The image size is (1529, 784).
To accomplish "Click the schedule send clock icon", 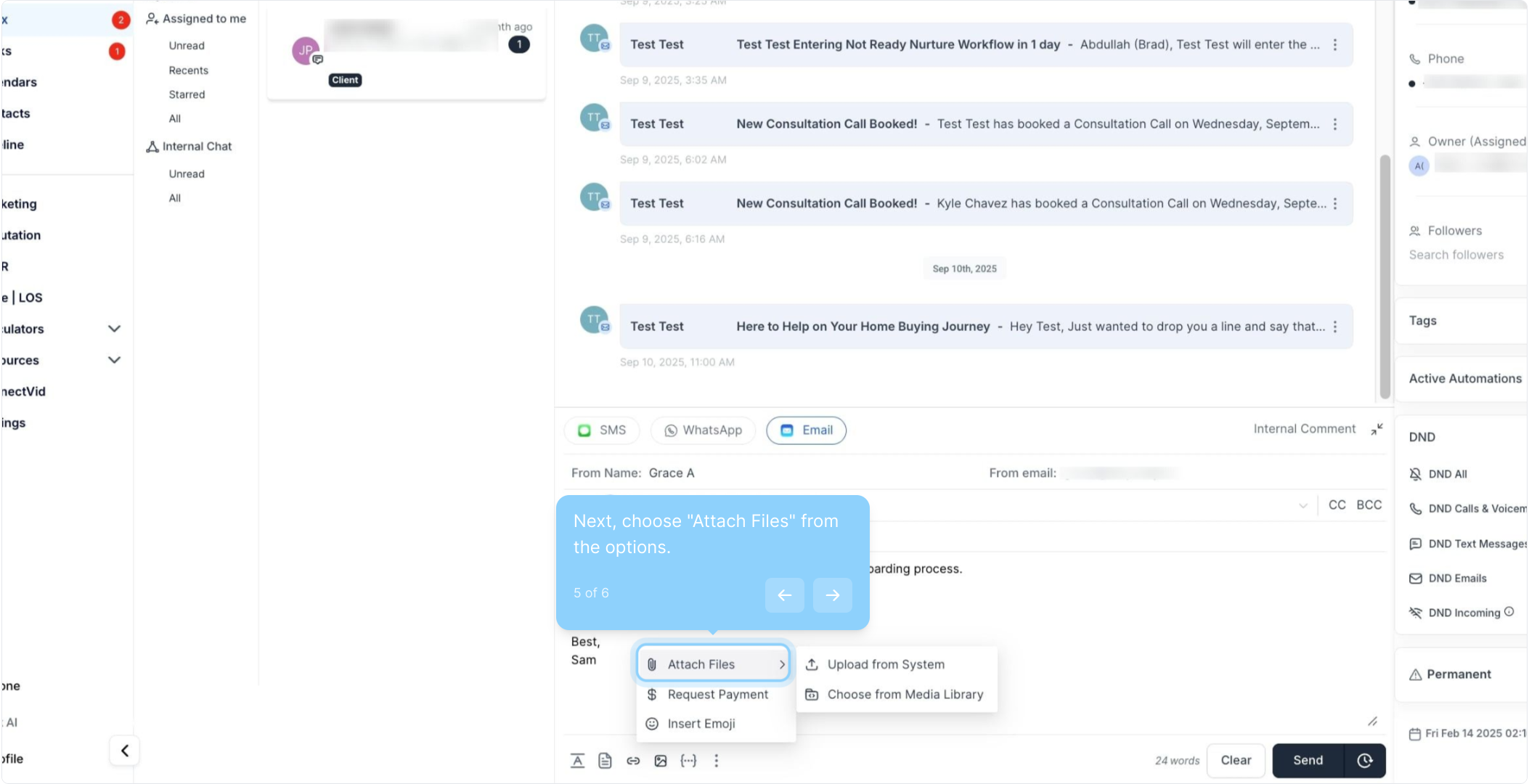I will coord(1365,760).
